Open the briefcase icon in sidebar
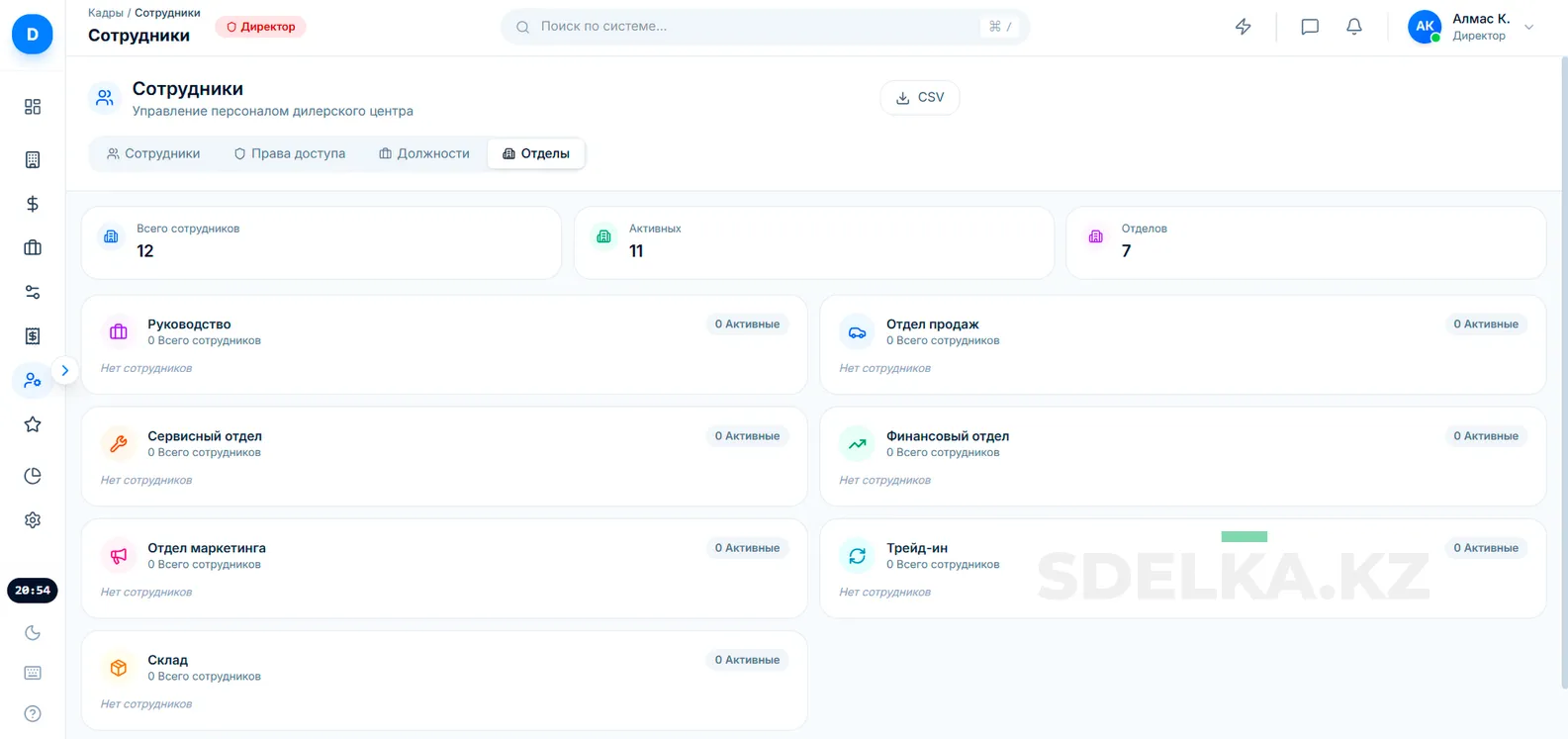The width and height of the screenshot is (1568, 739). pyautogui.click(x=33, y=248)
